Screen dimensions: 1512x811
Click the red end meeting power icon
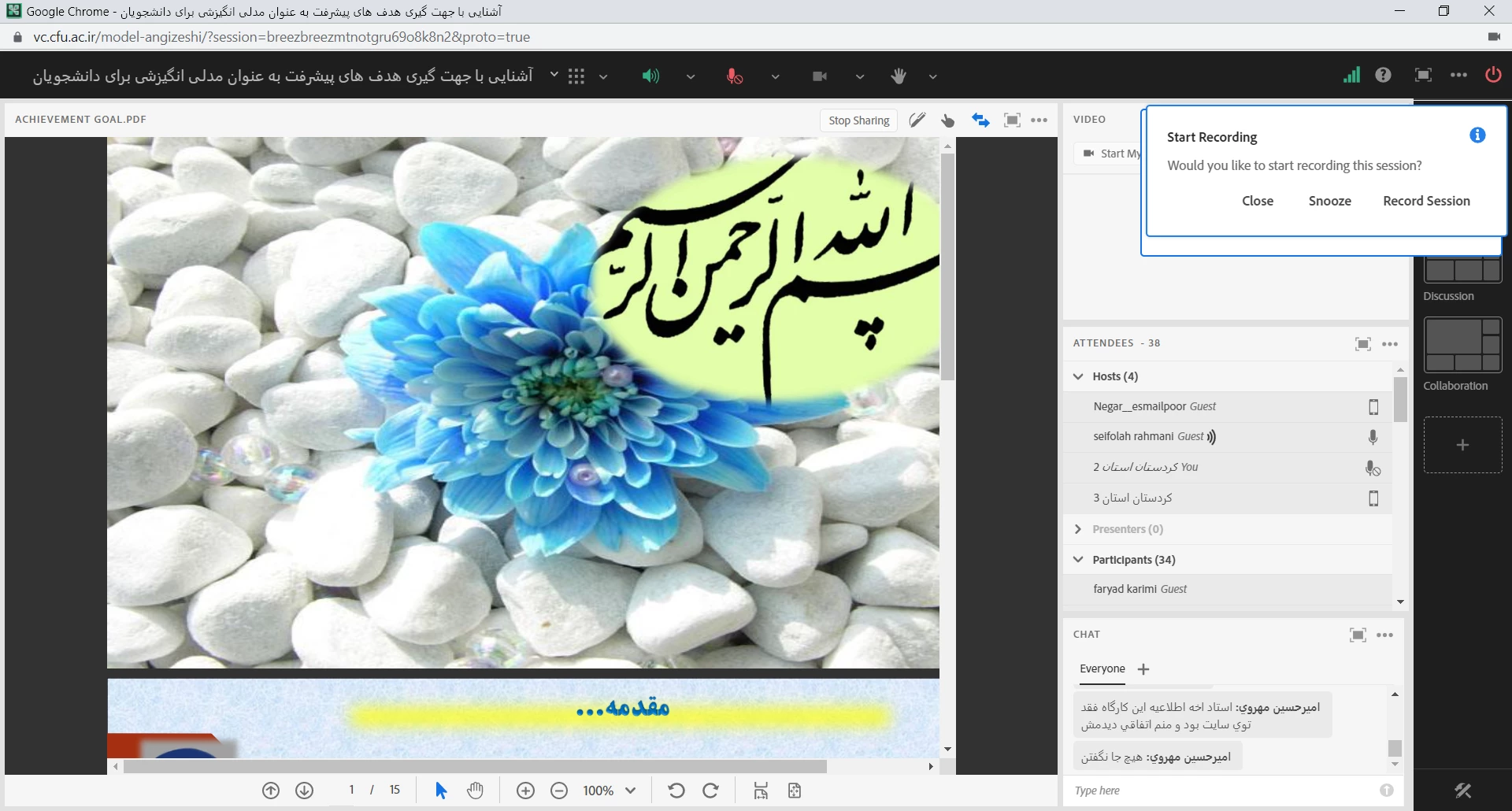click(x=1492, y=75)
